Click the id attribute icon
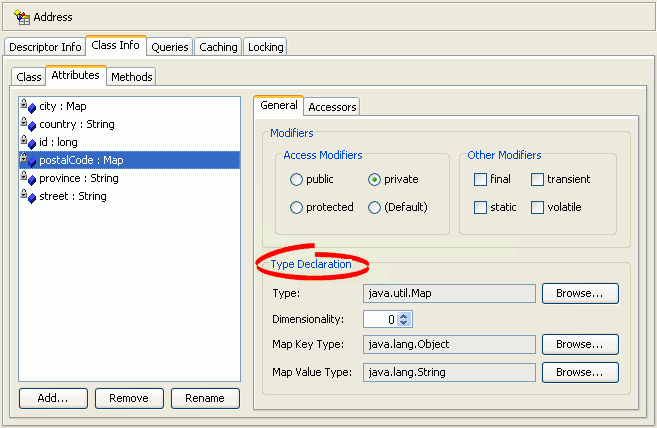This screenshot has width=657, height=428. [28, 142]
